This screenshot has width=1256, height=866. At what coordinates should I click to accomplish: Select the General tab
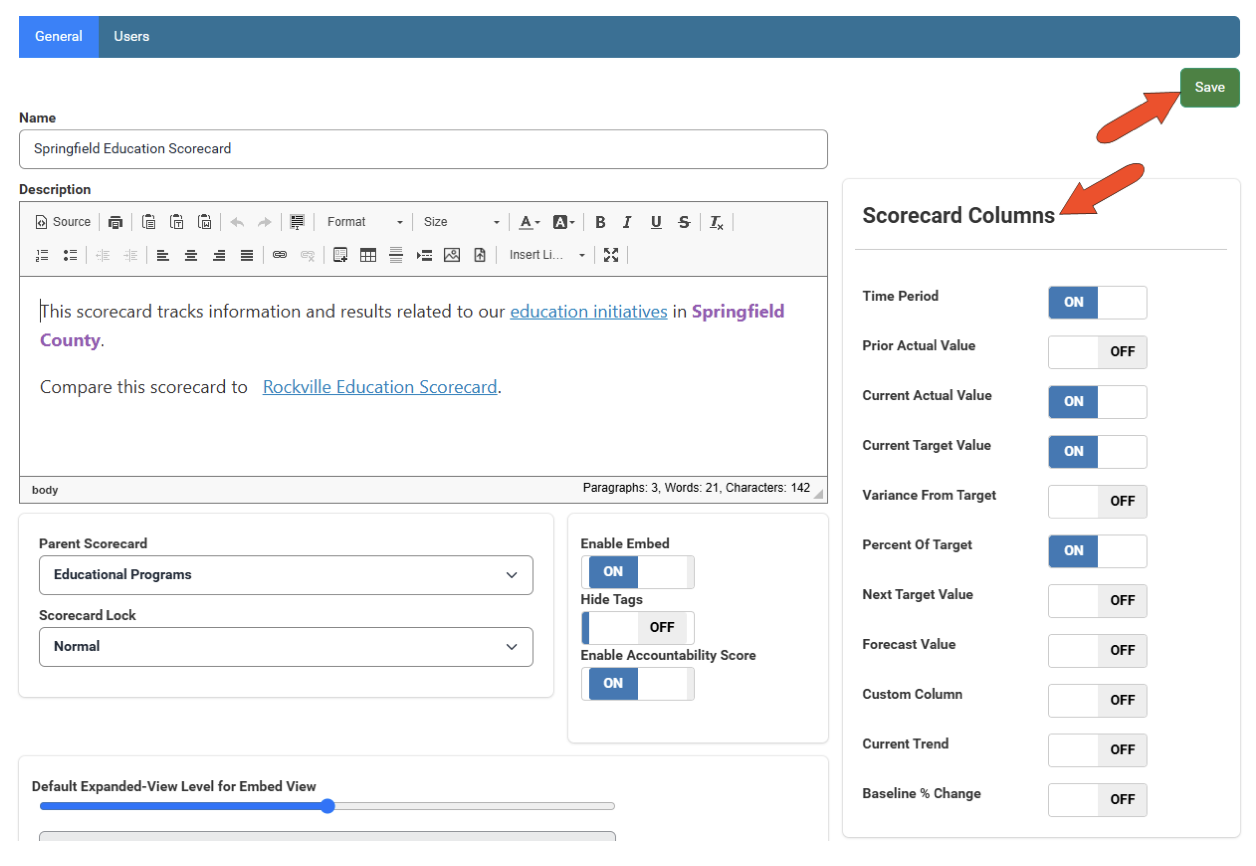click(59, 36)
